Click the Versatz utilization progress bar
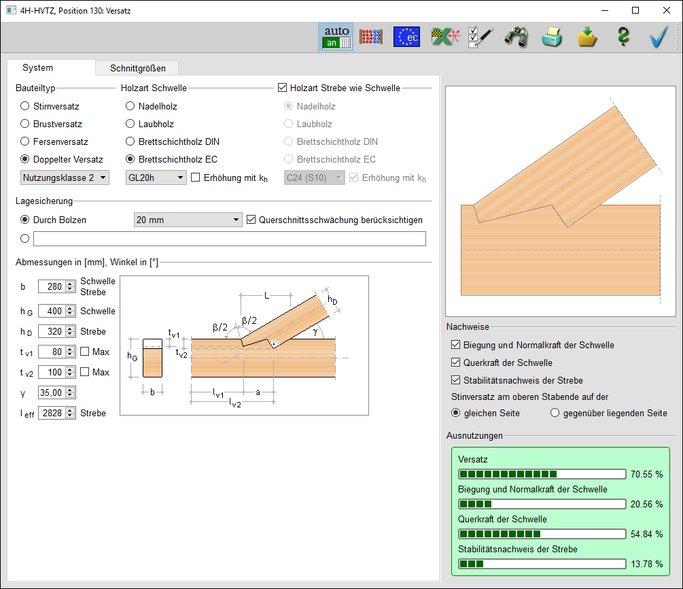Screen dimensions: 683x589 [541, 474]
